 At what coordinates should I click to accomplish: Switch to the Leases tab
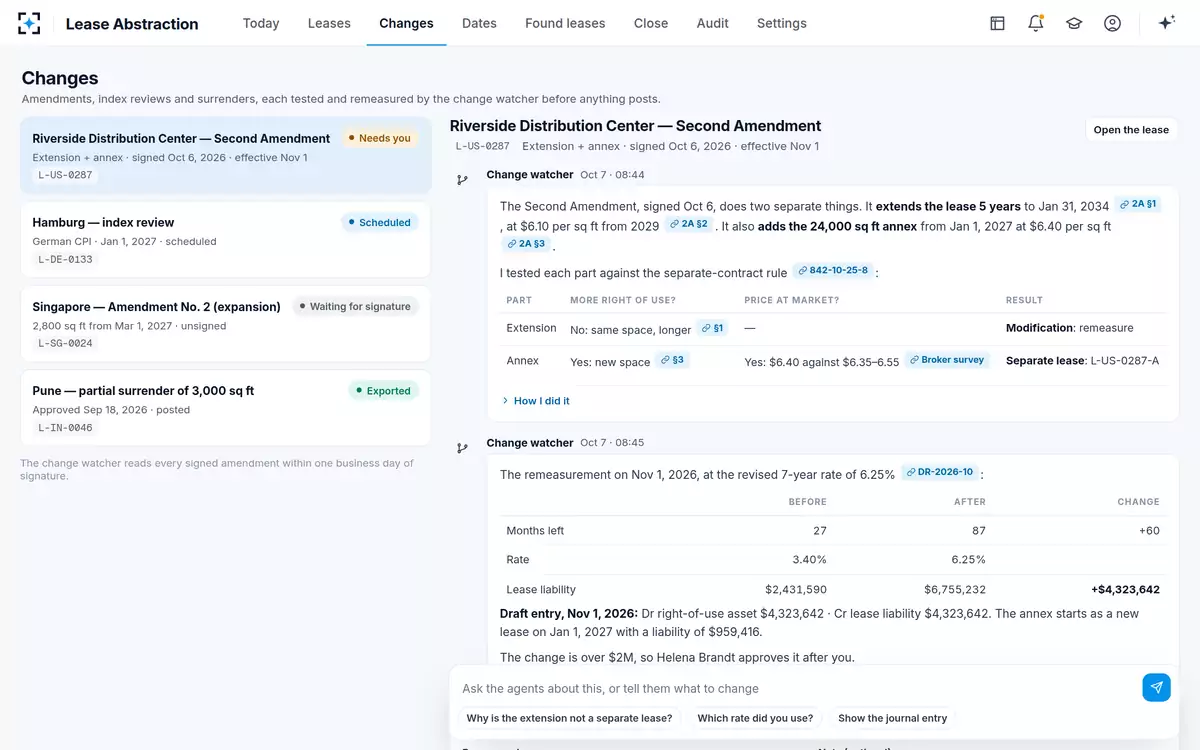[329, 23]
